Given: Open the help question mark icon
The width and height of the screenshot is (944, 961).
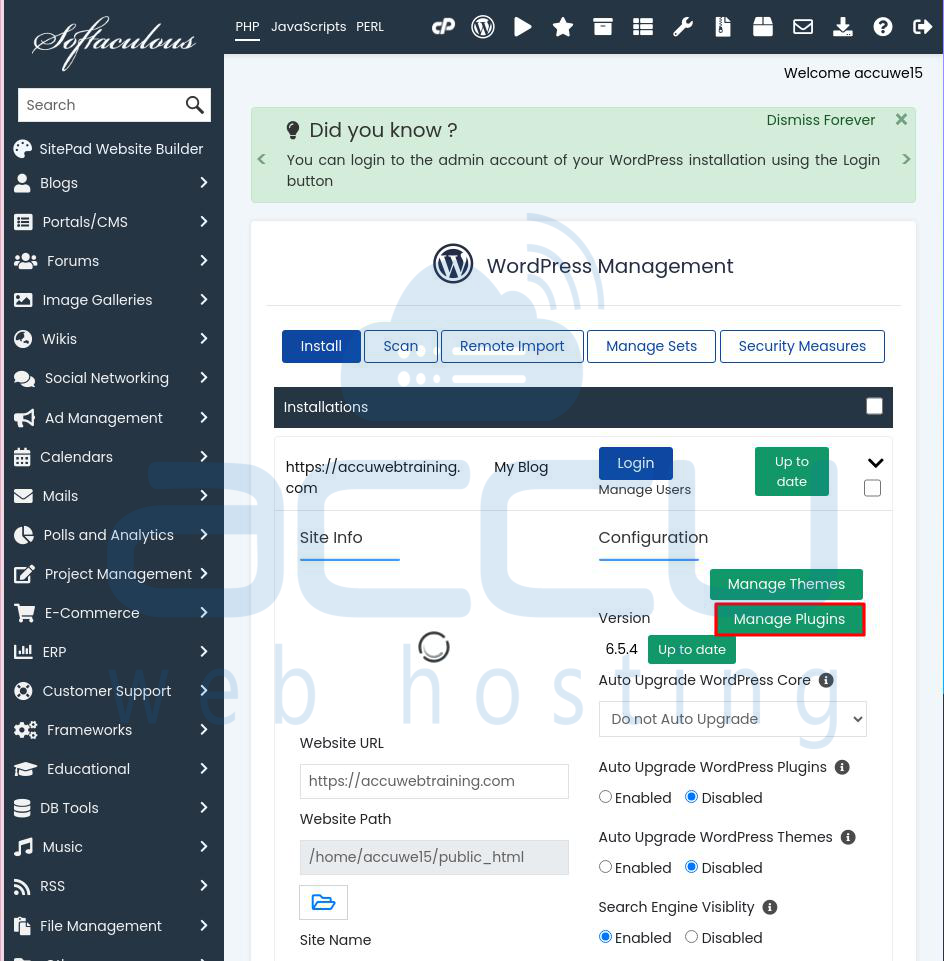Looking at the screenshot, I should pos(883,27).
